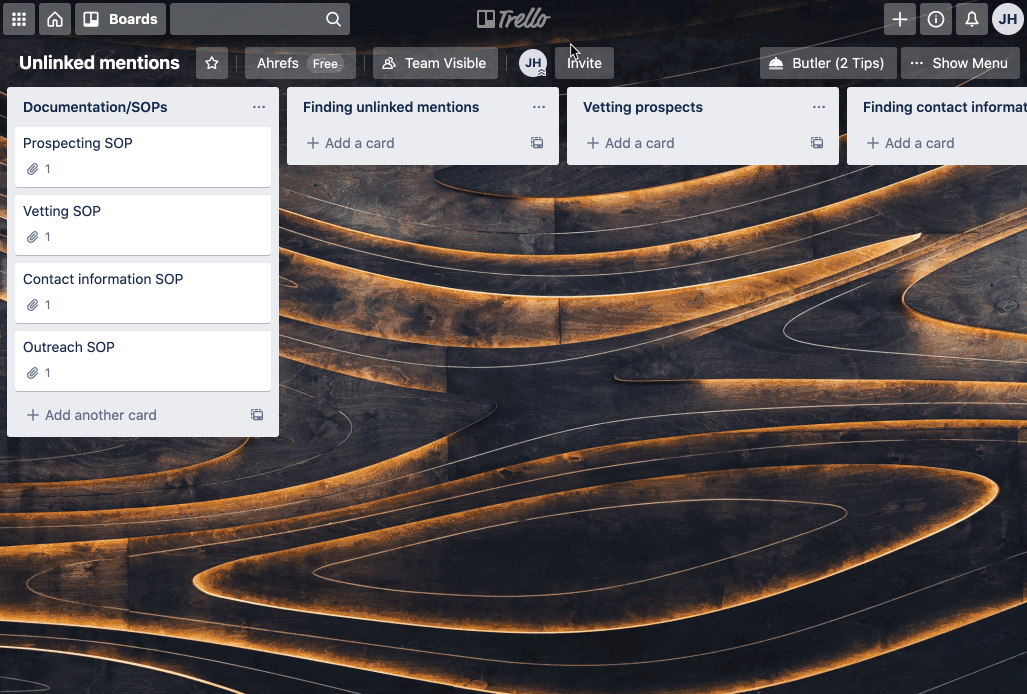This screenshot has height=694, width=1027.
Task: Open the Documentation/SOPs list menu
Action: coord(259,107)
